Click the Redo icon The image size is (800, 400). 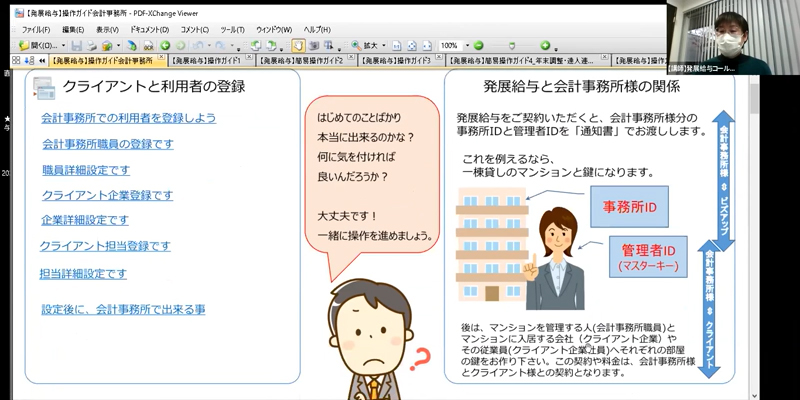click(220, 45)
